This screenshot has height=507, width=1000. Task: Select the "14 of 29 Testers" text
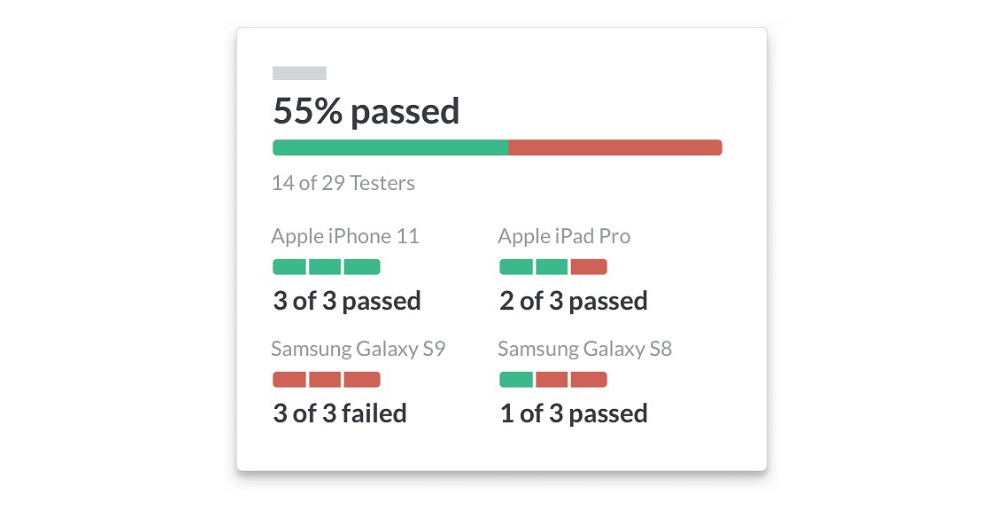[343, 183]
